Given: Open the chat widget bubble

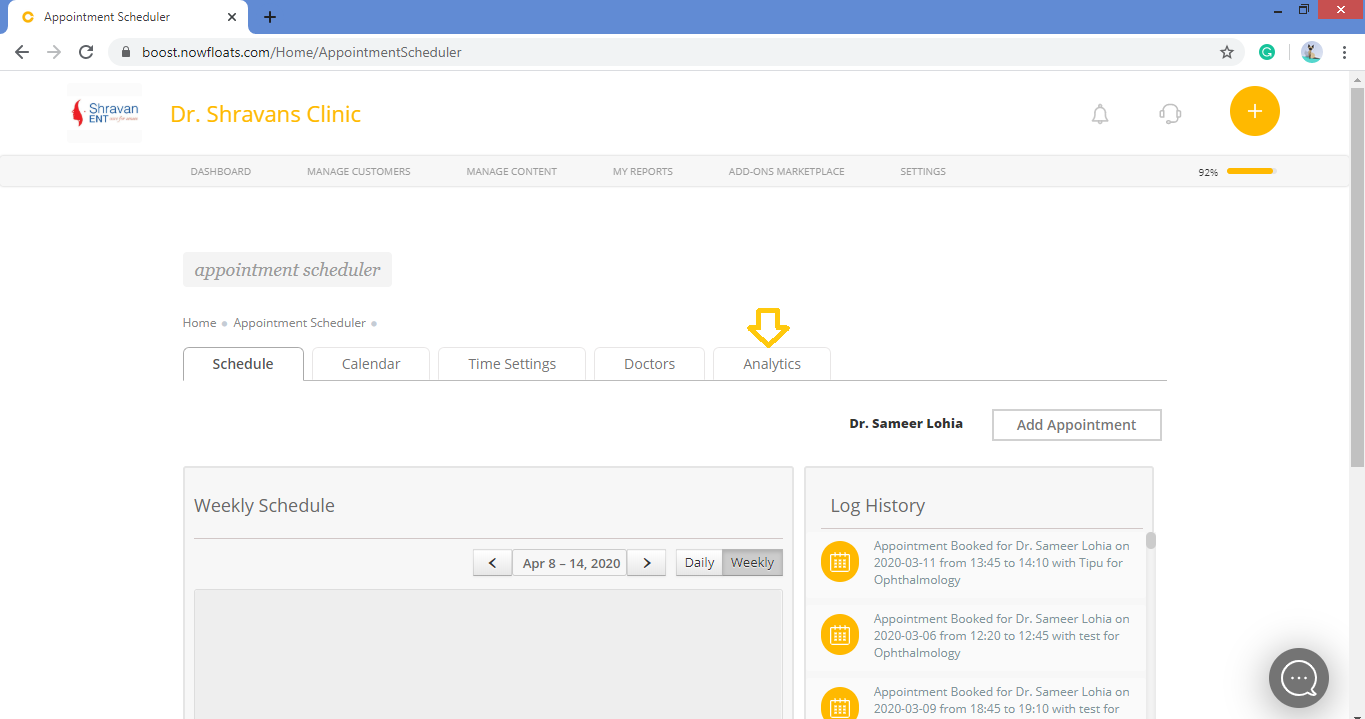Looking at the screenshot, I should click(1298, 678).
